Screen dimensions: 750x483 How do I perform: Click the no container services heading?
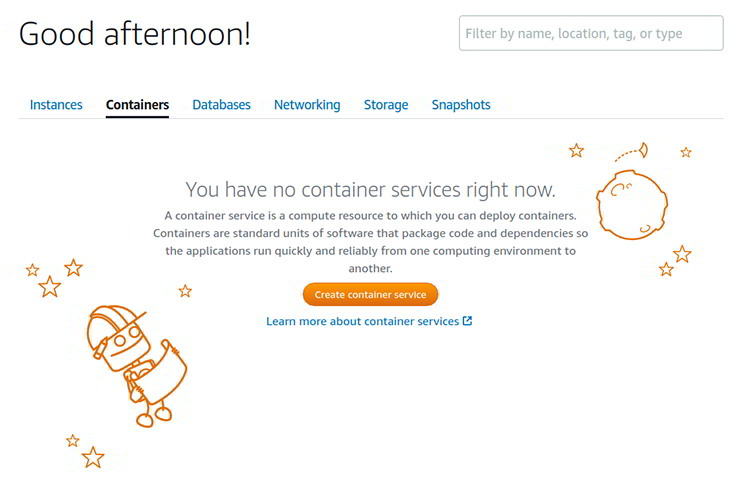[x=370, y=189]
